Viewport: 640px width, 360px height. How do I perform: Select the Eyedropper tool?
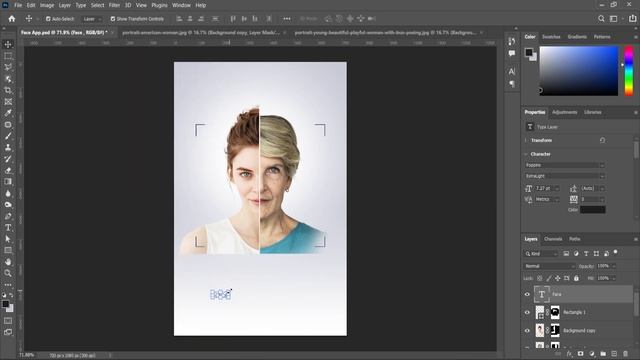8,113
